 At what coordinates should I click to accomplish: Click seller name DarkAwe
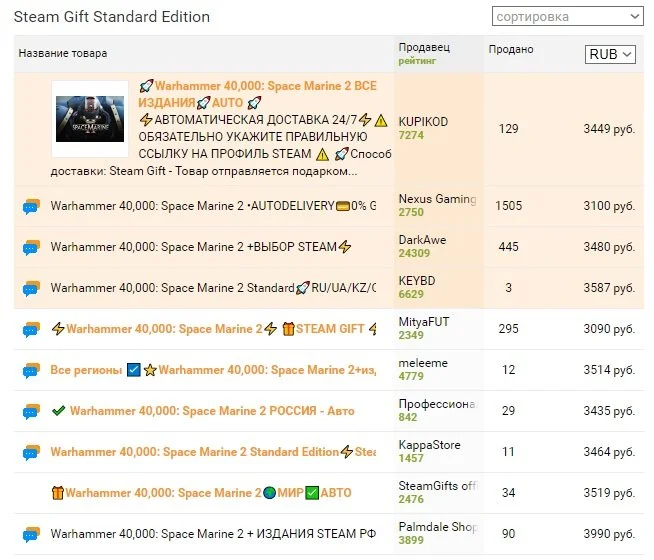point(422,240)
